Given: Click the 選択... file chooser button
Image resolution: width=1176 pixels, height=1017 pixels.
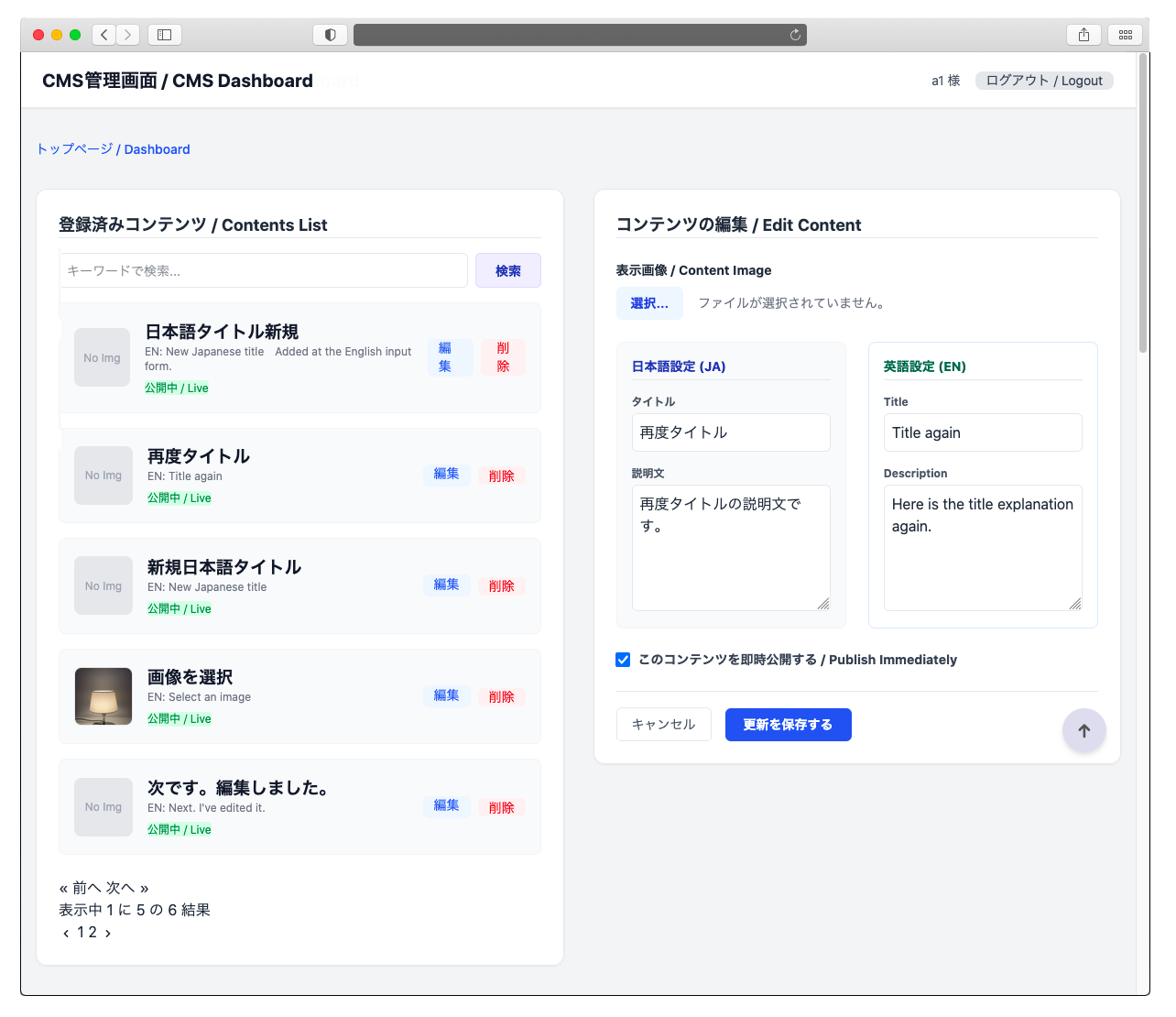Looking at the screenshot, I should [649, 303].
